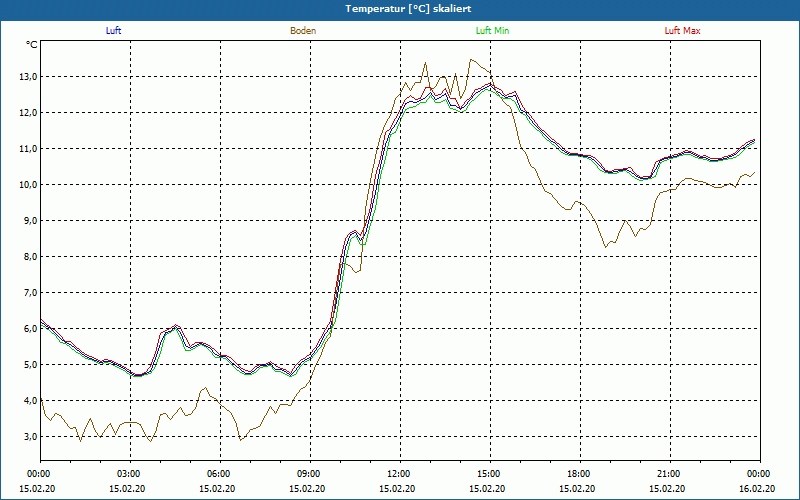The height and width of the screenshot is (500, 800).
Task: Click the '10,0' y-axis label
Action: point(28,185)
